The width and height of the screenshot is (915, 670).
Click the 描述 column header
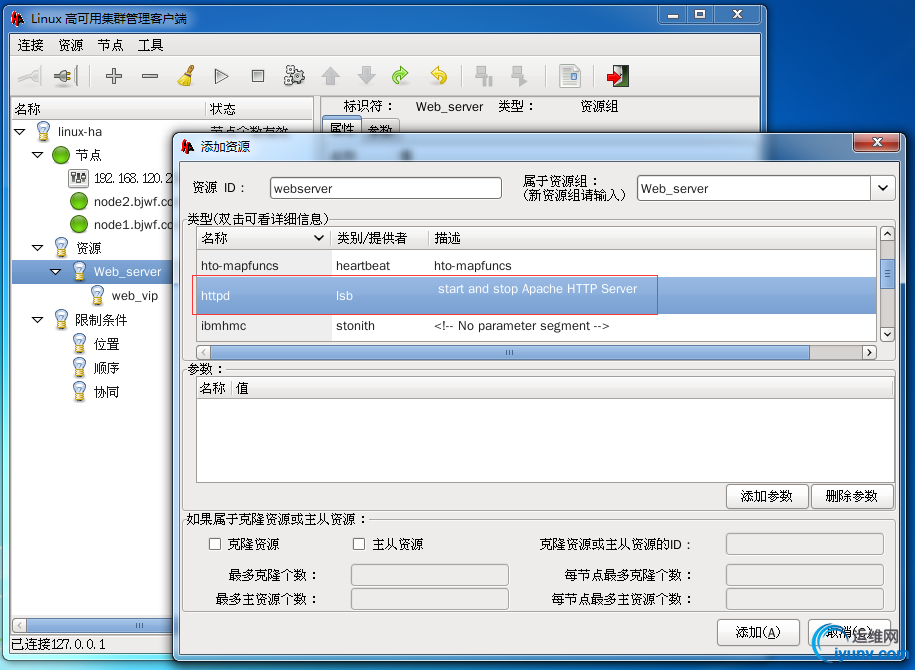(652, 238)
